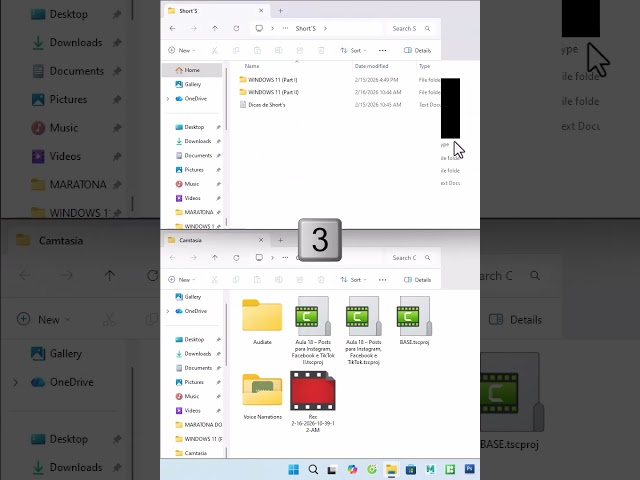Click Copy icon in Camtasia window toolbar
Image resolution: width=640 pixels, height=480 pixels.
(x=236, y=280)
